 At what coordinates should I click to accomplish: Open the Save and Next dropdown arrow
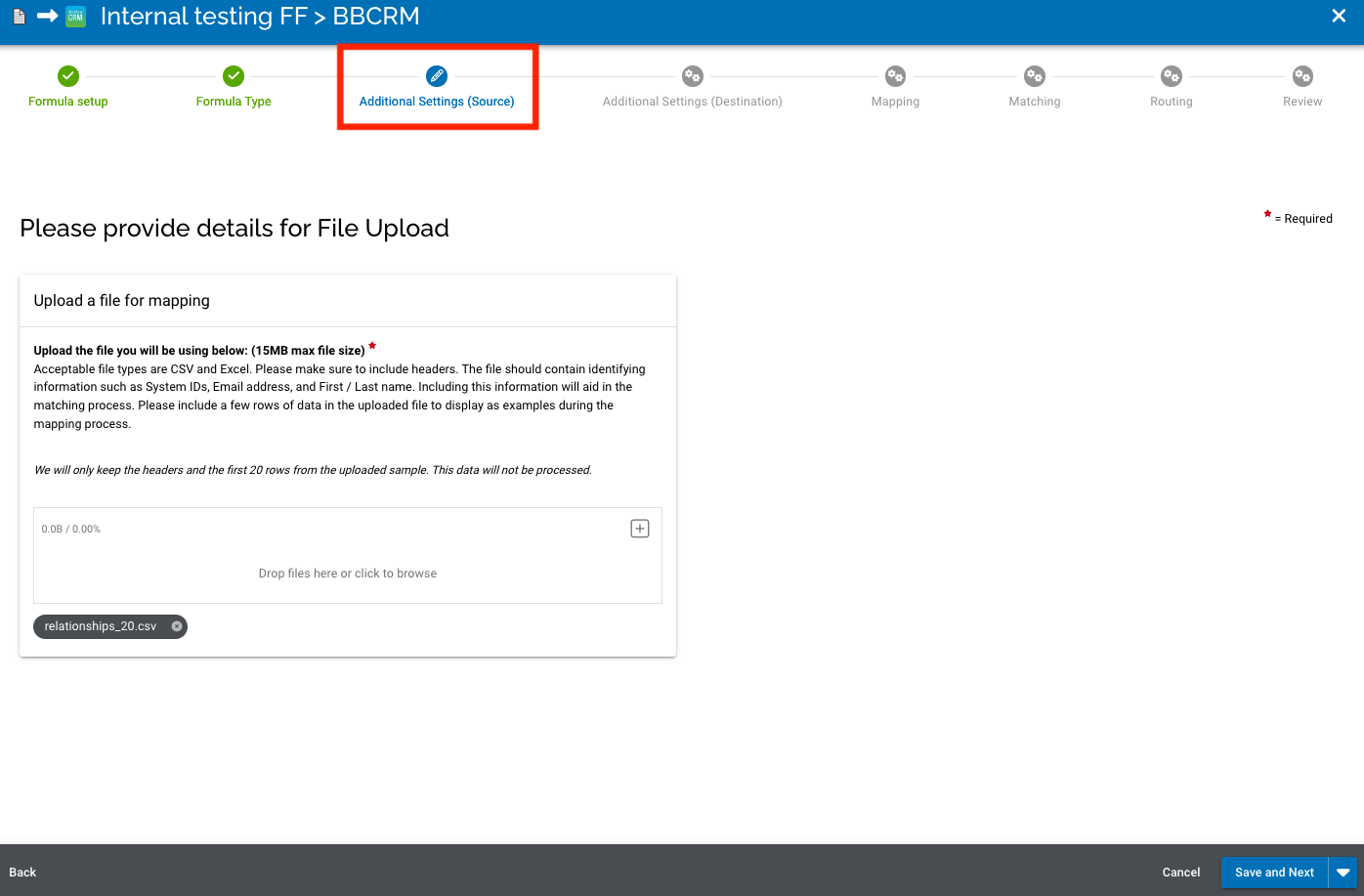point(1343,872)
